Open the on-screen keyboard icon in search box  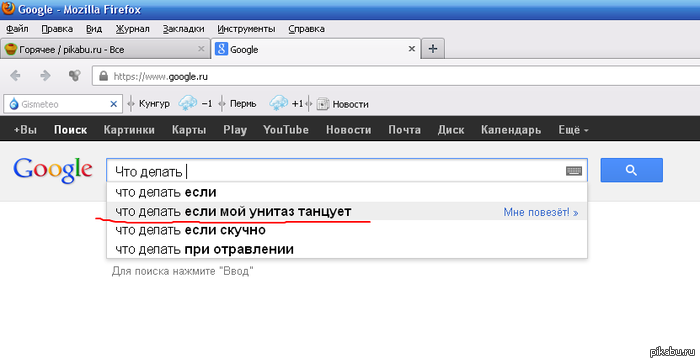[x=574, y=171]
